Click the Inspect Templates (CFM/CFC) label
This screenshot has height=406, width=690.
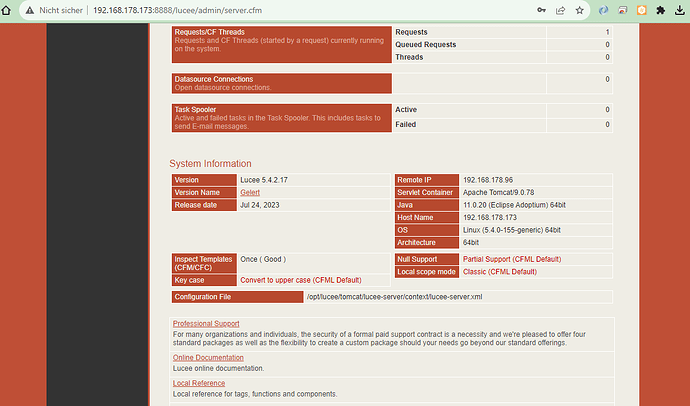[204, 263]
